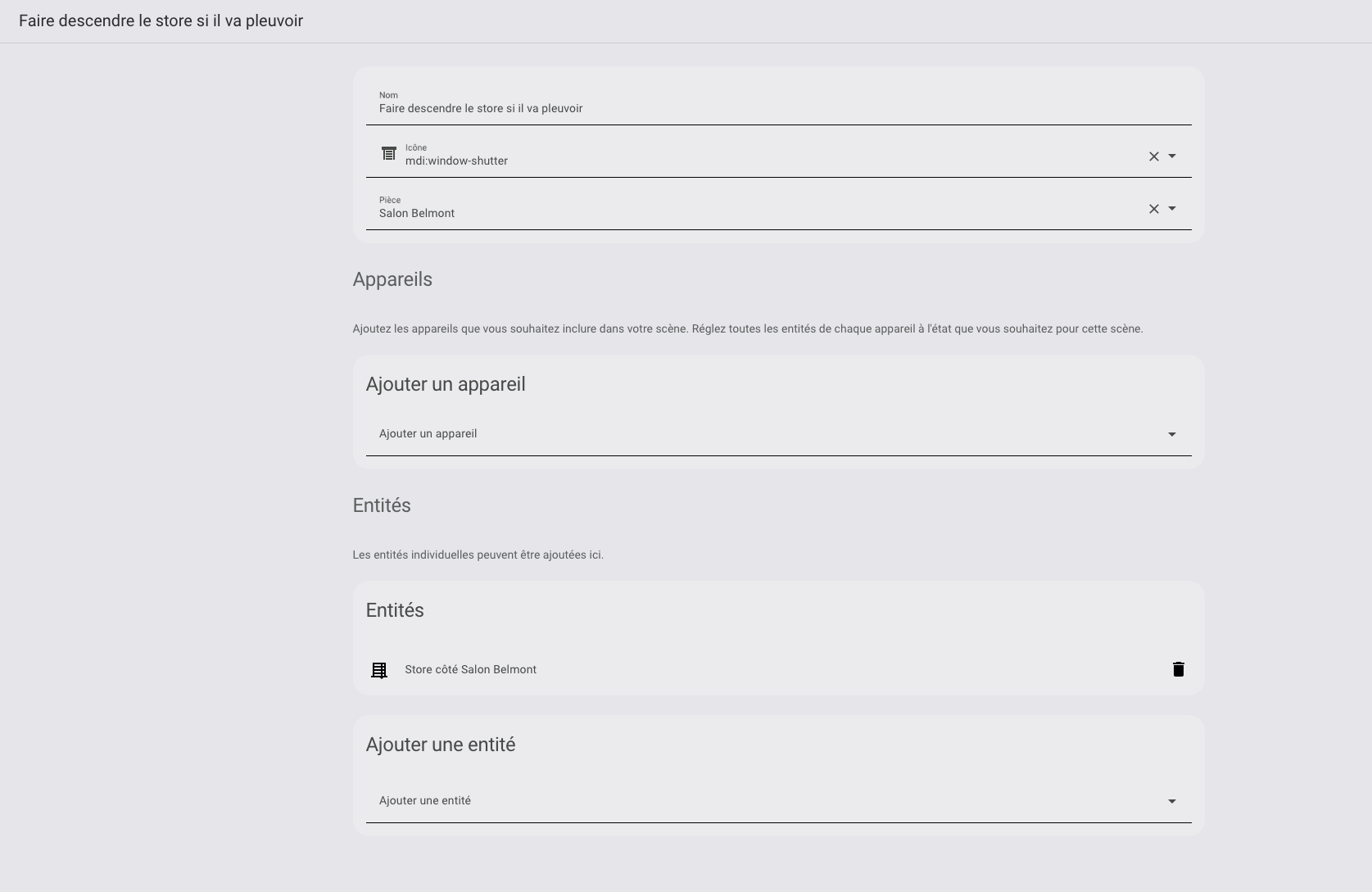Edit the Nom text field
This screenshot has height=892, width=1372.
778,102
